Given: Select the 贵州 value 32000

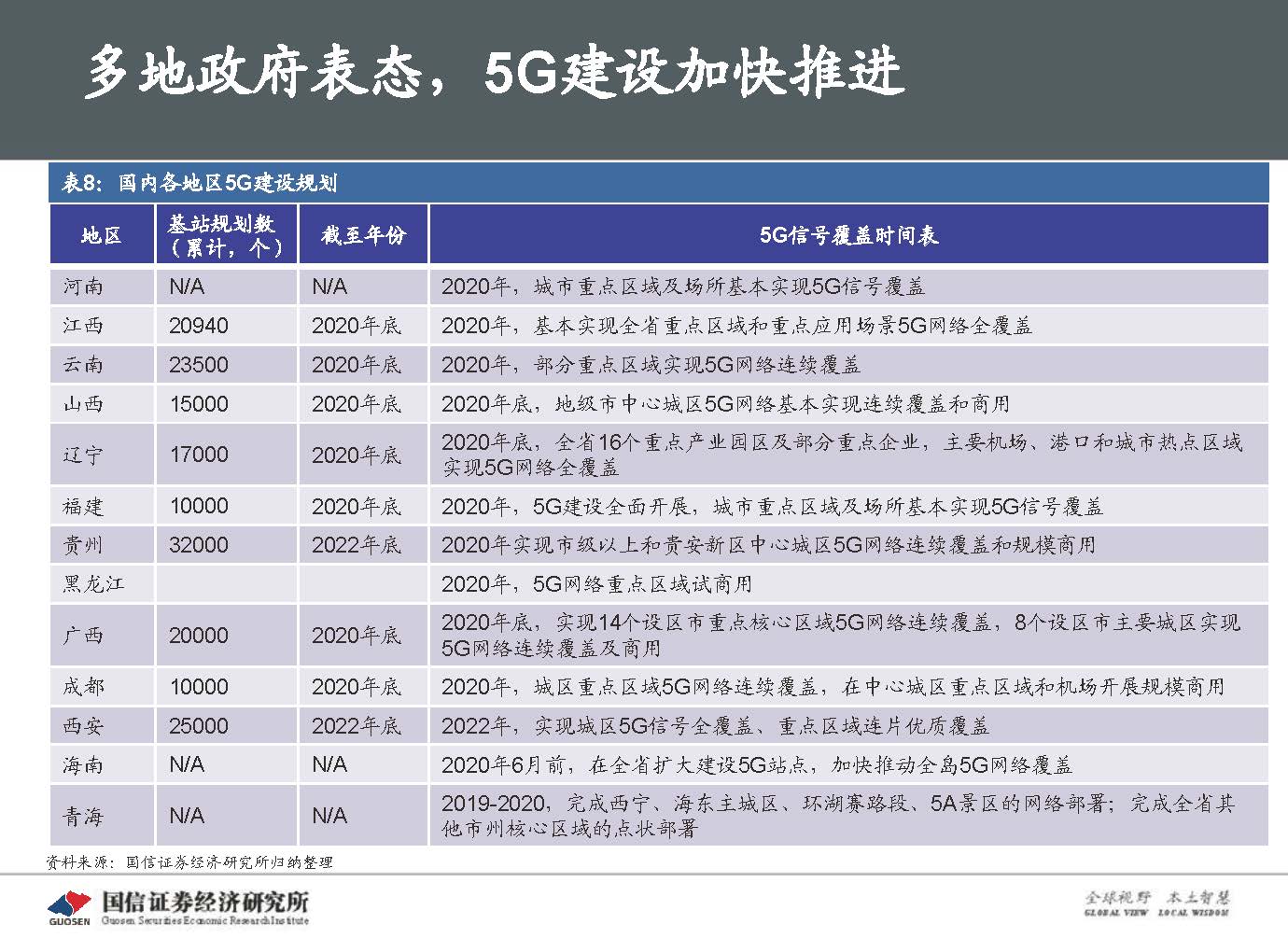Looking at the screenshot, I should coord(198,544).
